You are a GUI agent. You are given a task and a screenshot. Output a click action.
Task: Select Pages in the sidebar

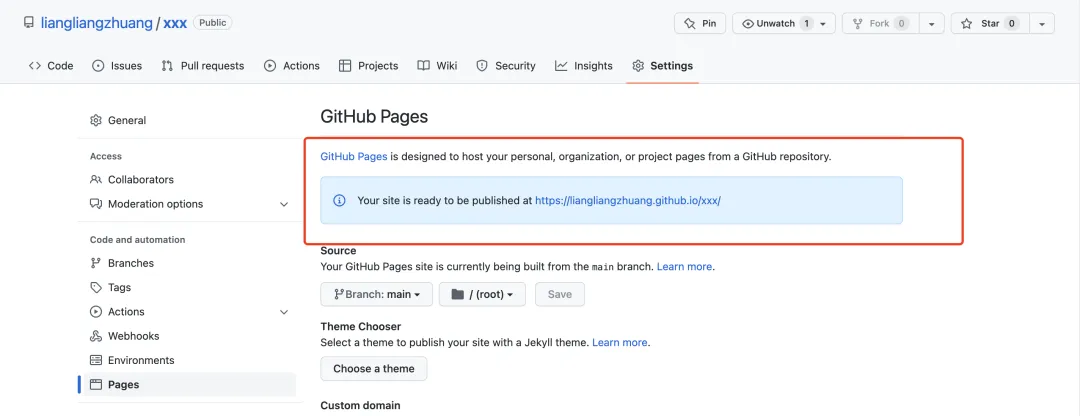click(187, 384)
